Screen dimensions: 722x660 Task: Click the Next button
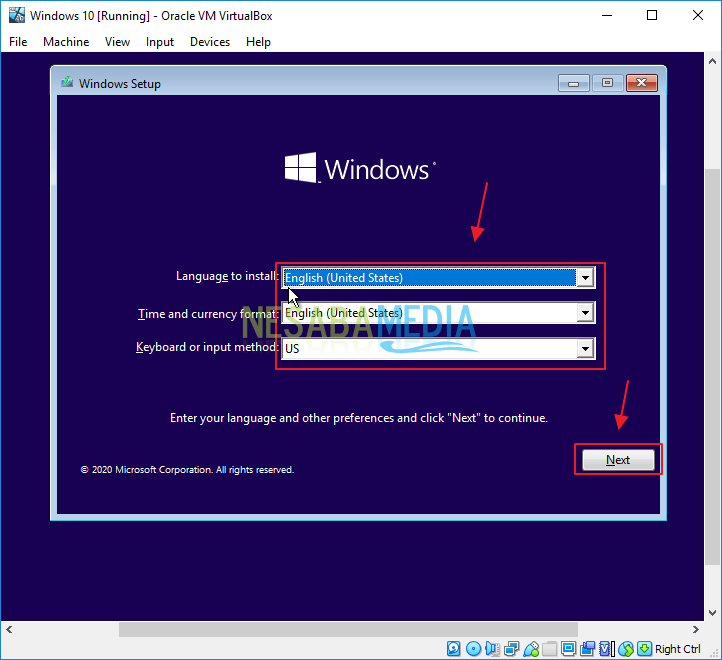coord(618,460)
